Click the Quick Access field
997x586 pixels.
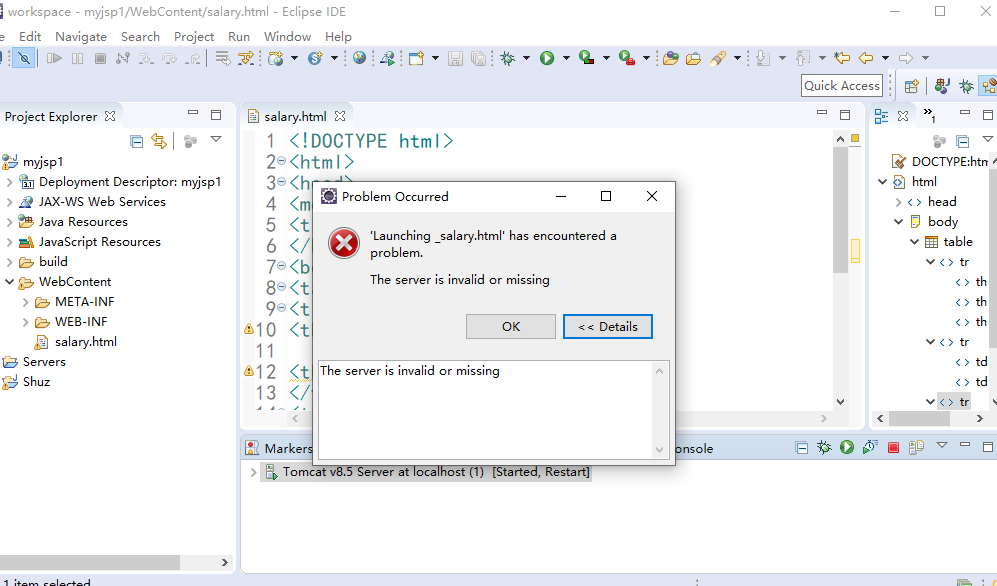[842, 86]
